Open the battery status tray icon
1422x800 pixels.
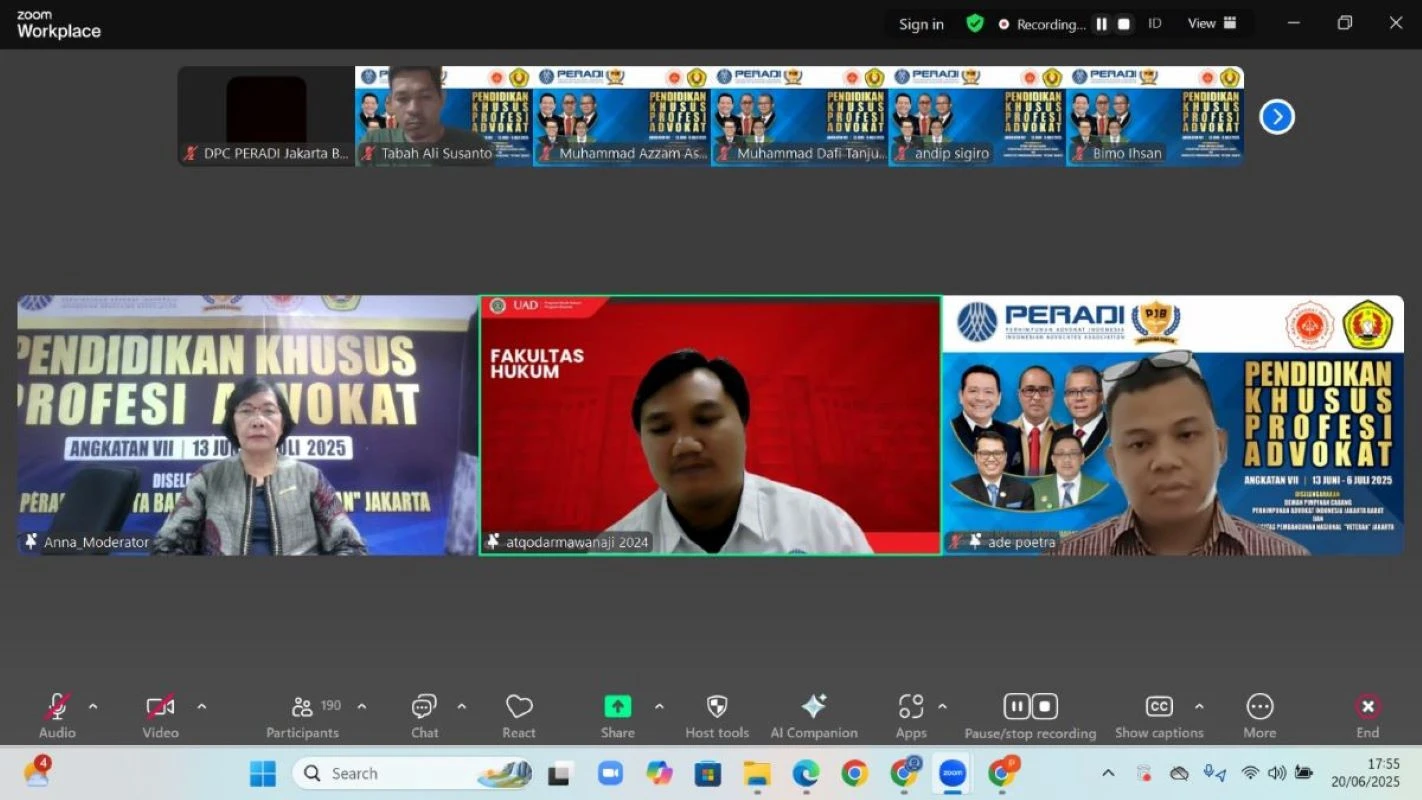[x=1304, y=773]
